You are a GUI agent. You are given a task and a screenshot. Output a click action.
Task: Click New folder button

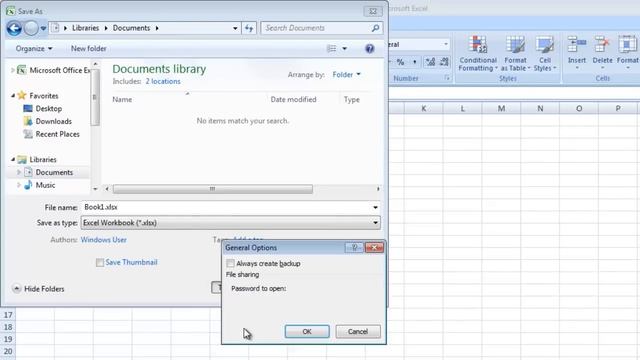pyautogui.click(x=89, y=49)
